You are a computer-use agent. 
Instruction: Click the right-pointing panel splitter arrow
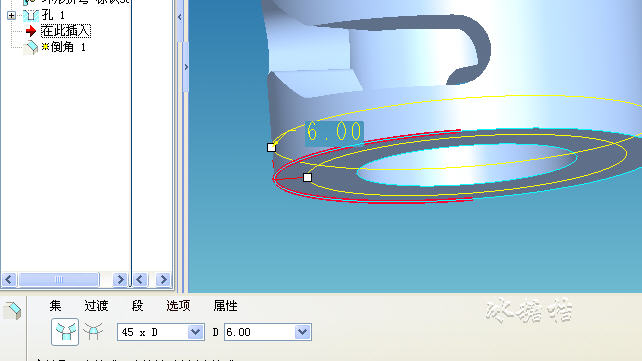pyautogui.click(x=186, y=67)
